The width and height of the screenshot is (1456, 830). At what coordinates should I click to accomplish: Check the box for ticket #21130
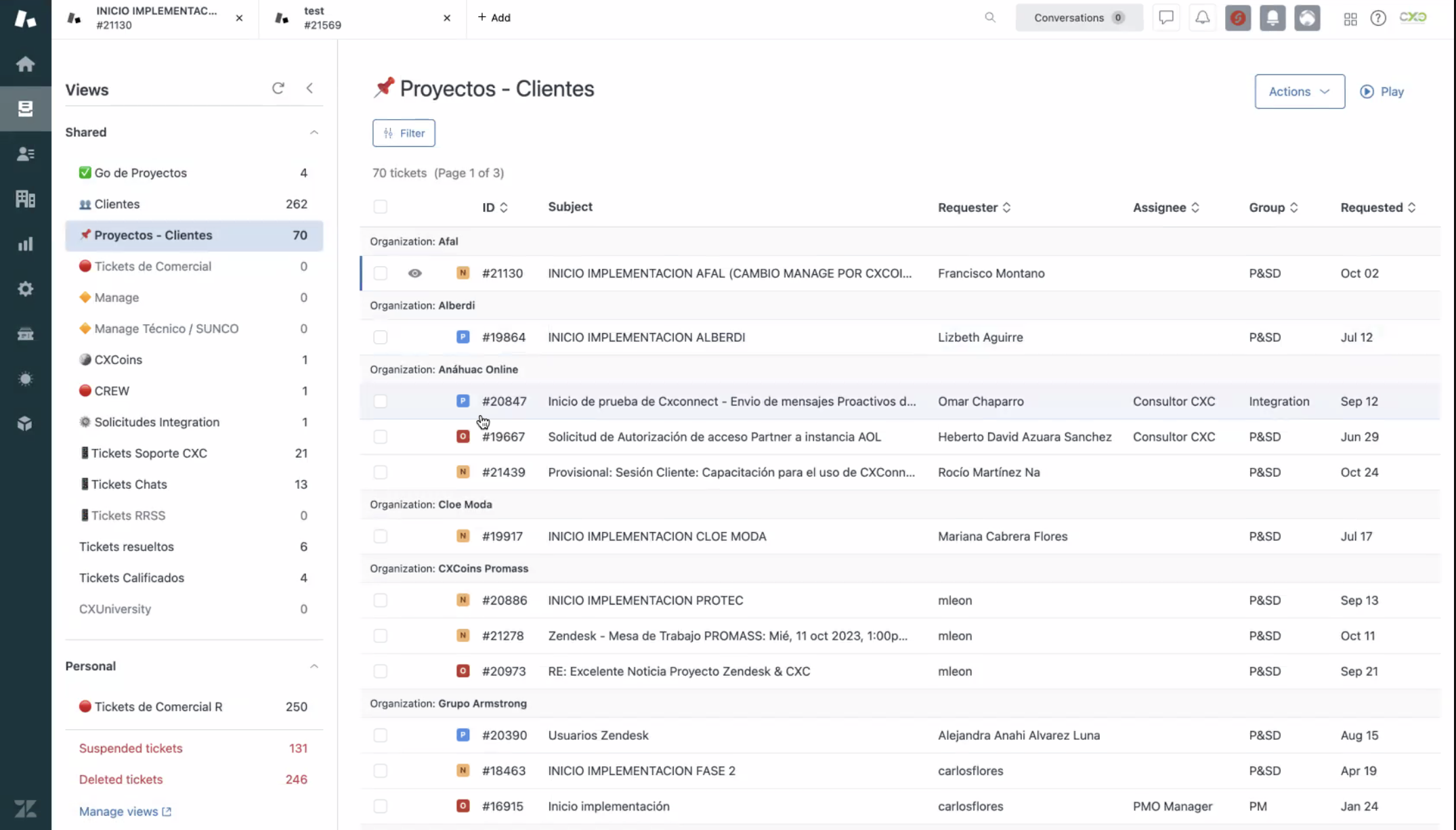(381, 273)
